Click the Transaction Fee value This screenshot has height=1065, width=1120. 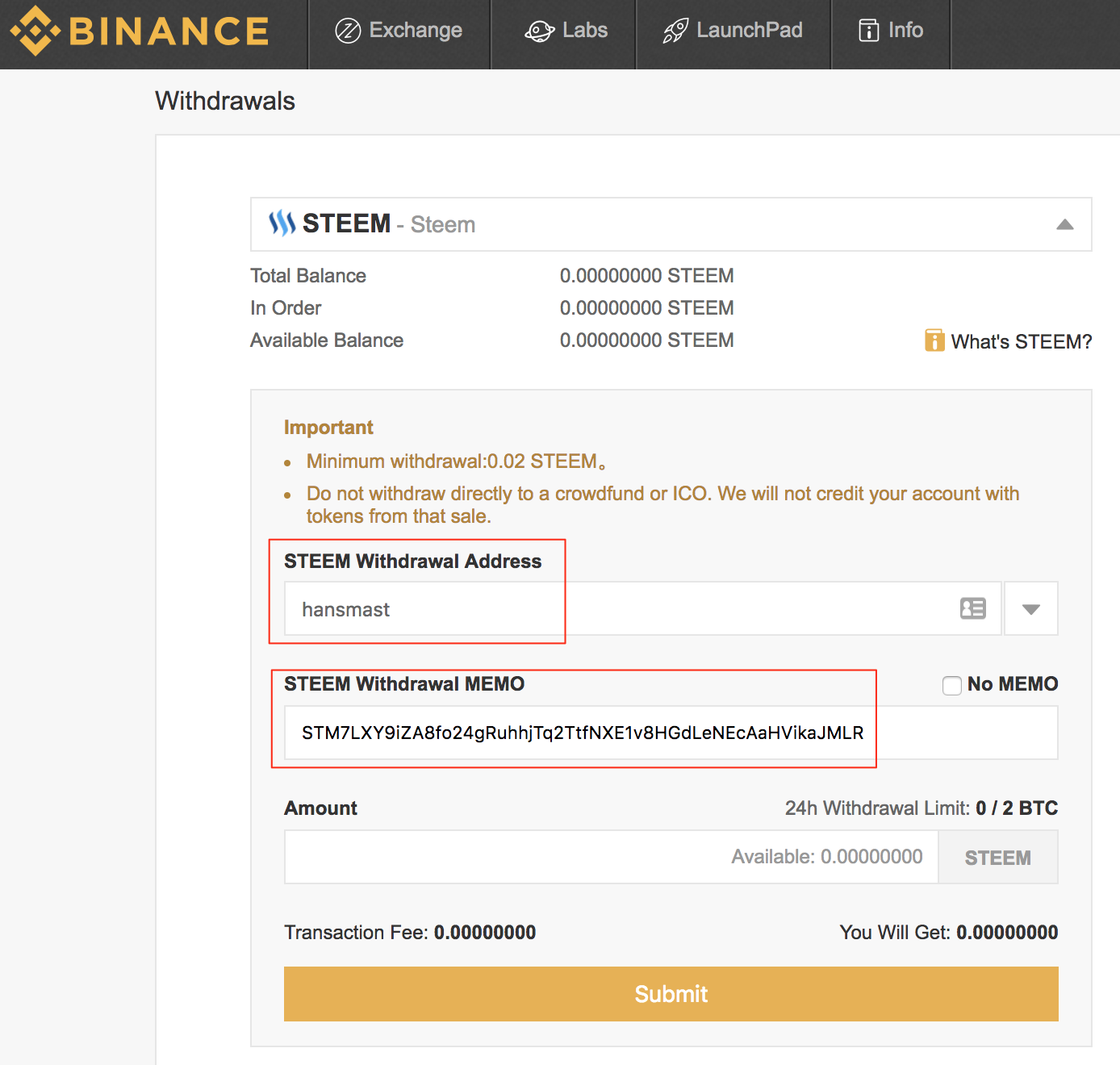[x=484, y=933]
